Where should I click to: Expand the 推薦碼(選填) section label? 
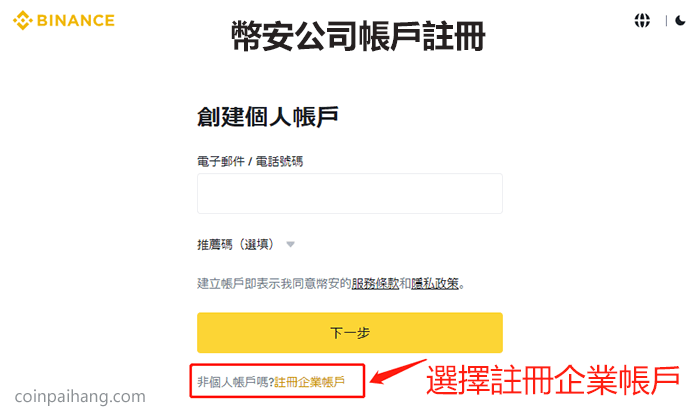pyautogui.click(x=236, y=244)
